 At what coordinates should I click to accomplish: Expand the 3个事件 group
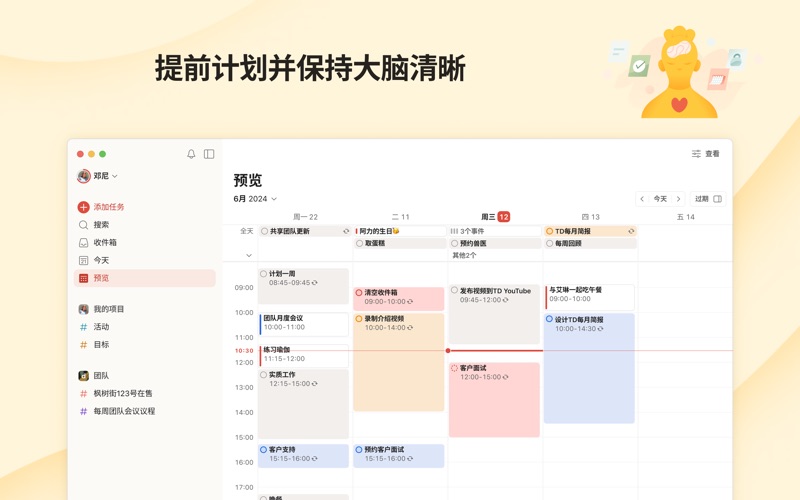(494, 231)
